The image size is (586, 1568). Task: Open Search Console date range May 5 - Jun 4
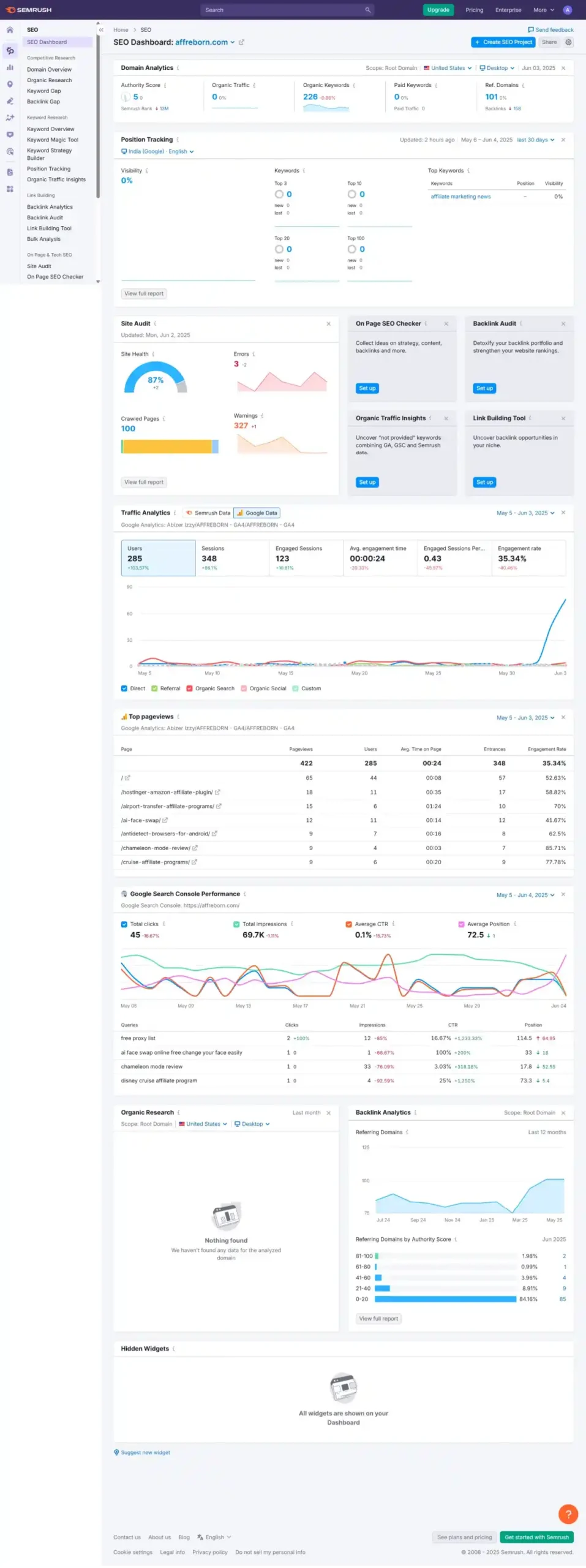(525, 895)
